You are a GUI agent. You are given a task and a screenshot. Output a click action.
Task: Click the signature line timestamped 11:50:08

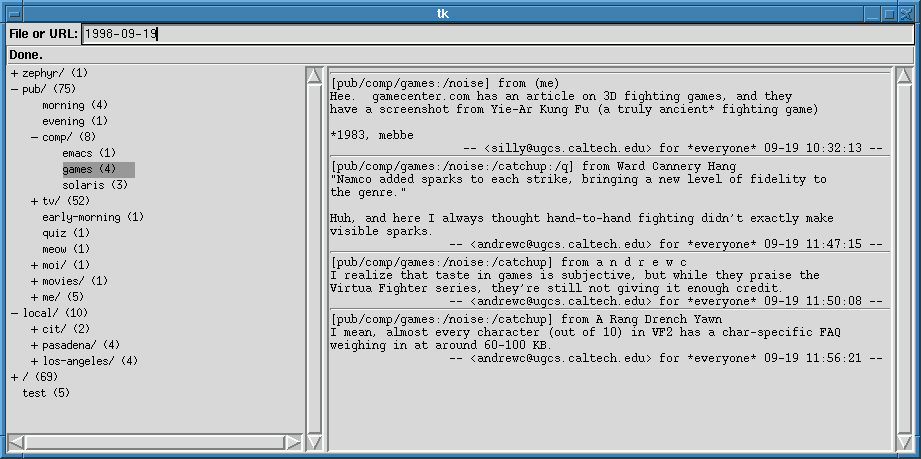(x=665, y=301)
